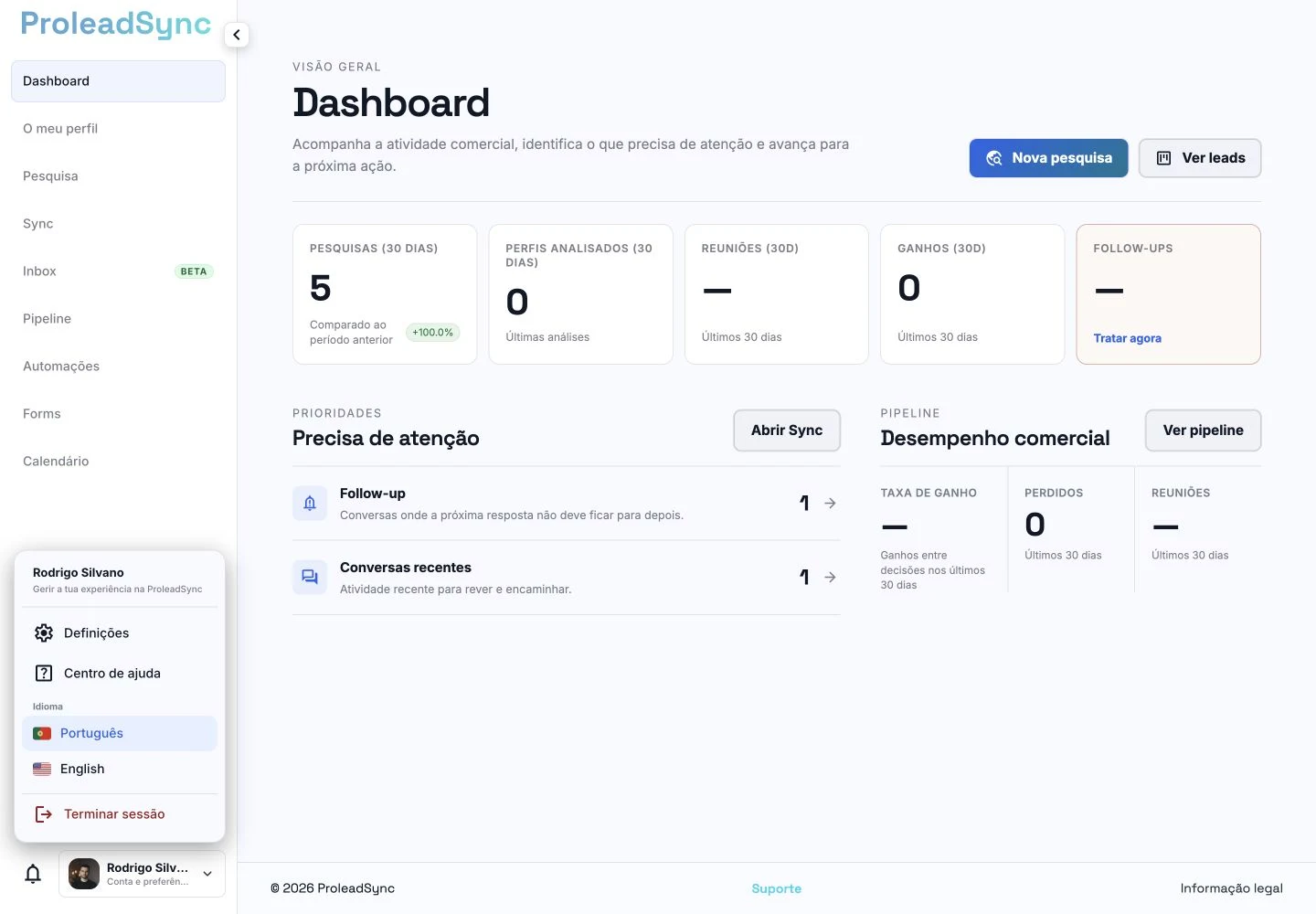Click the BETA badge next to Inbox
The width and height of the screenshot is (1316, 914).
coord(194,271)
